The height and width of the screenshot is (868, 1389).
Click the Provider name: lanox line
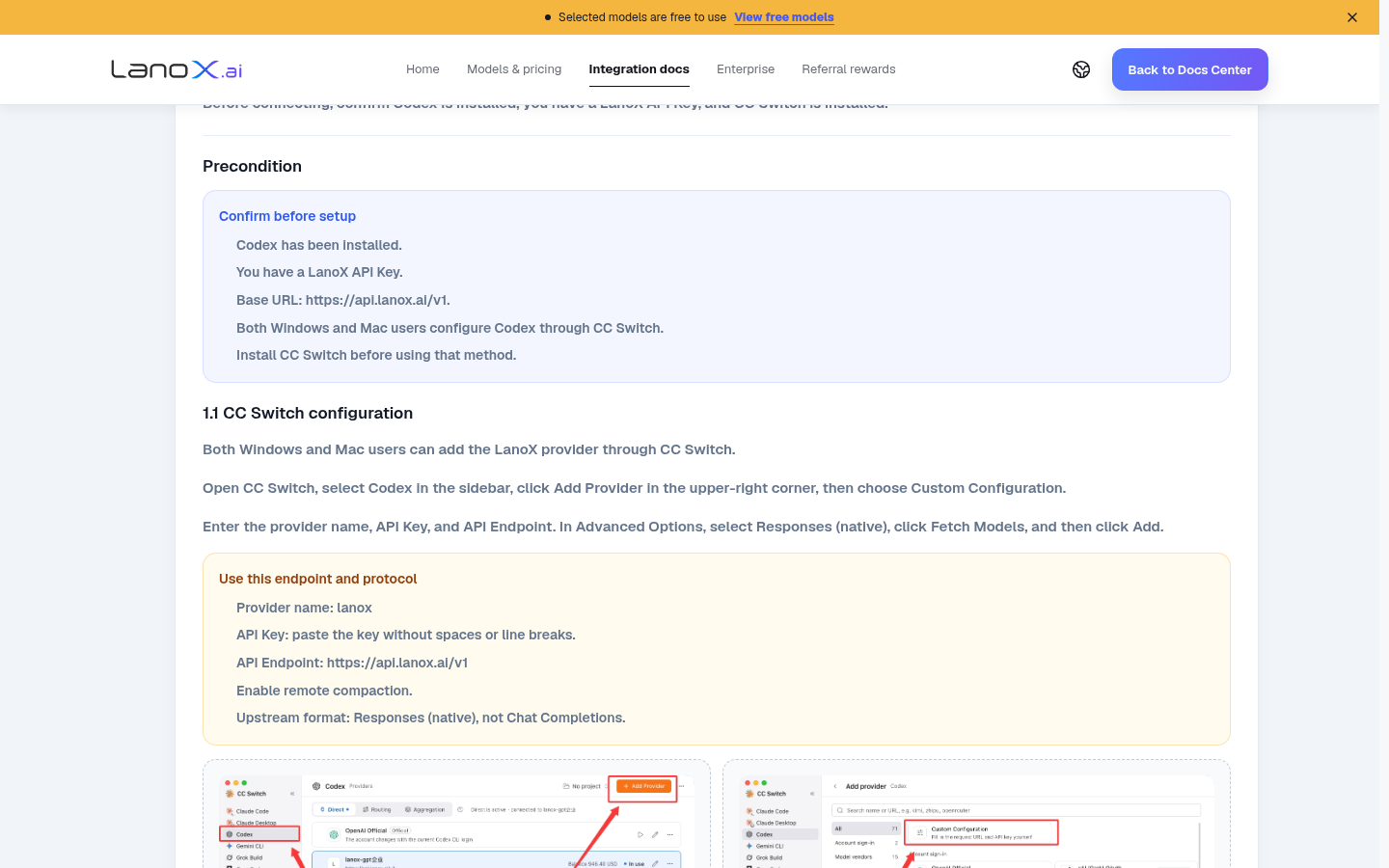coord(304,608)
